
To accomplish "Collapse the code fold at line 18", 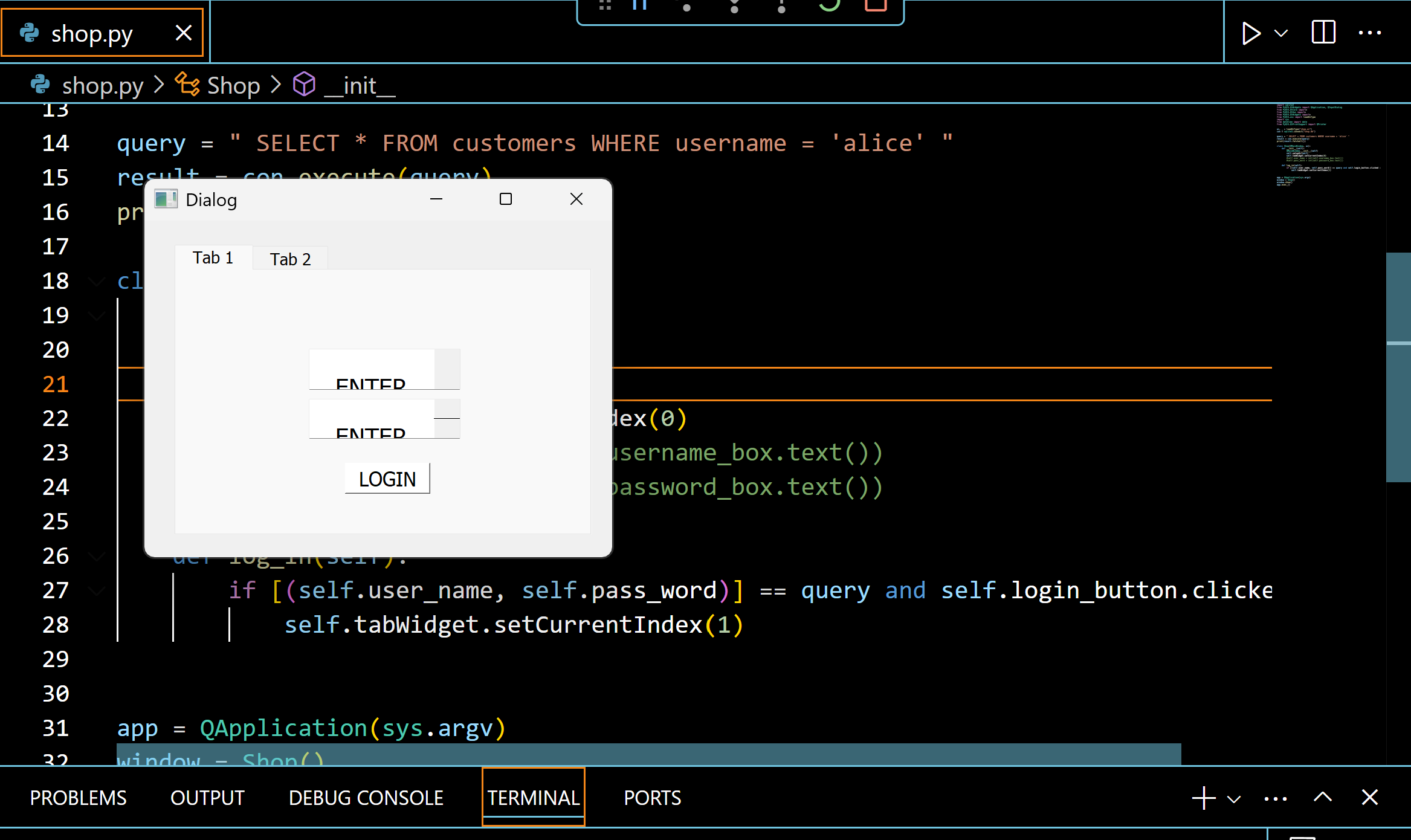I will point(96,282).
